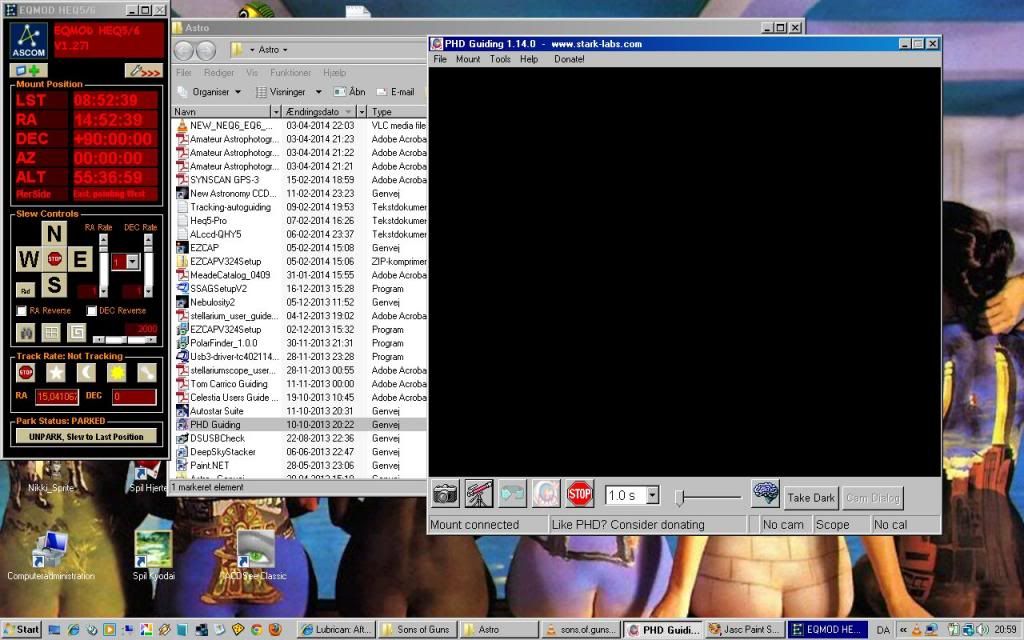
Task: Click the STOP slew button in EQMOD
Action: tap(54, 259)
